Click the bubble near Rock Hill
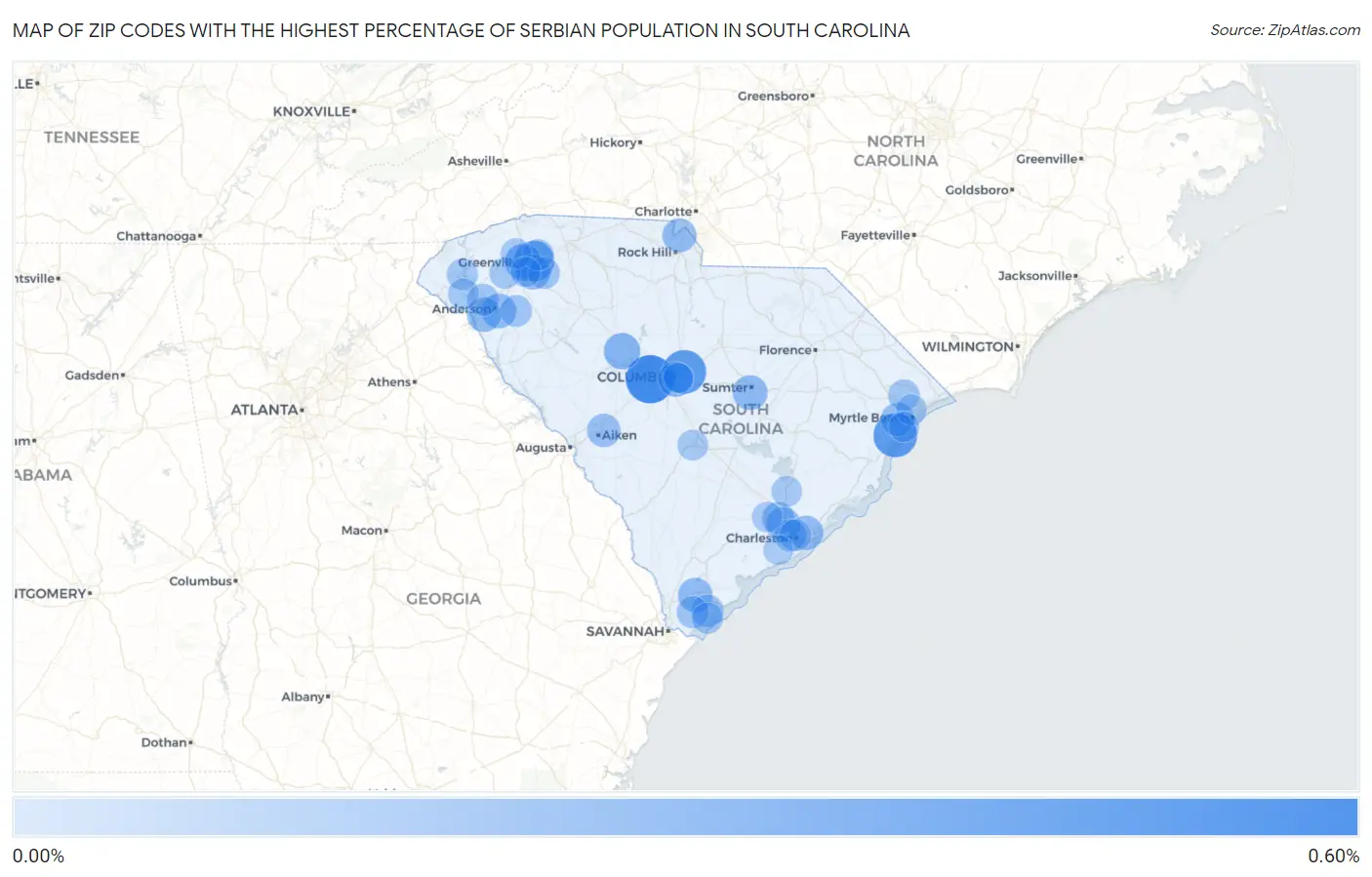Viewport: 1372px width, 877px height. pos(679,235)
